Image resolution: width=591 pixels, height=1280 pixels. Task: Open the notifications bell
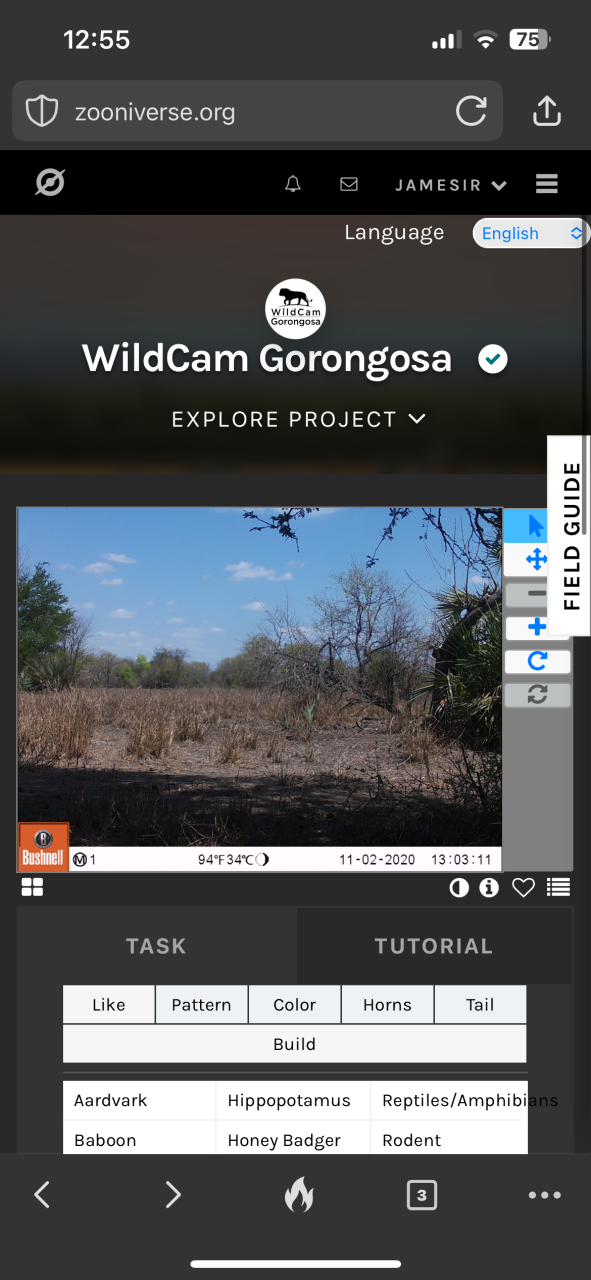293,185
